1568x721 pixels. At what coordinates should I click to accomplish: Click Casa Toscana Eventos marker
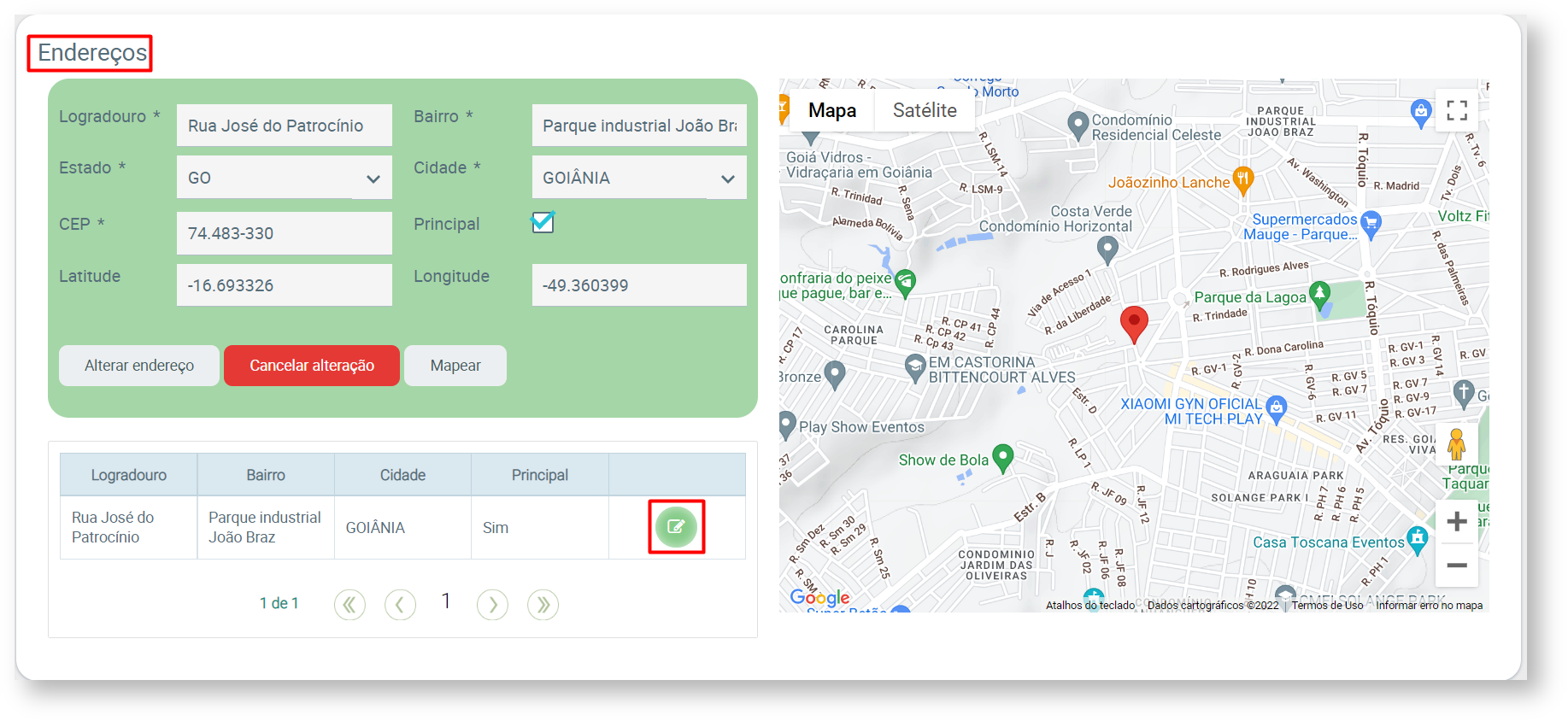[x=1418, y=540]
